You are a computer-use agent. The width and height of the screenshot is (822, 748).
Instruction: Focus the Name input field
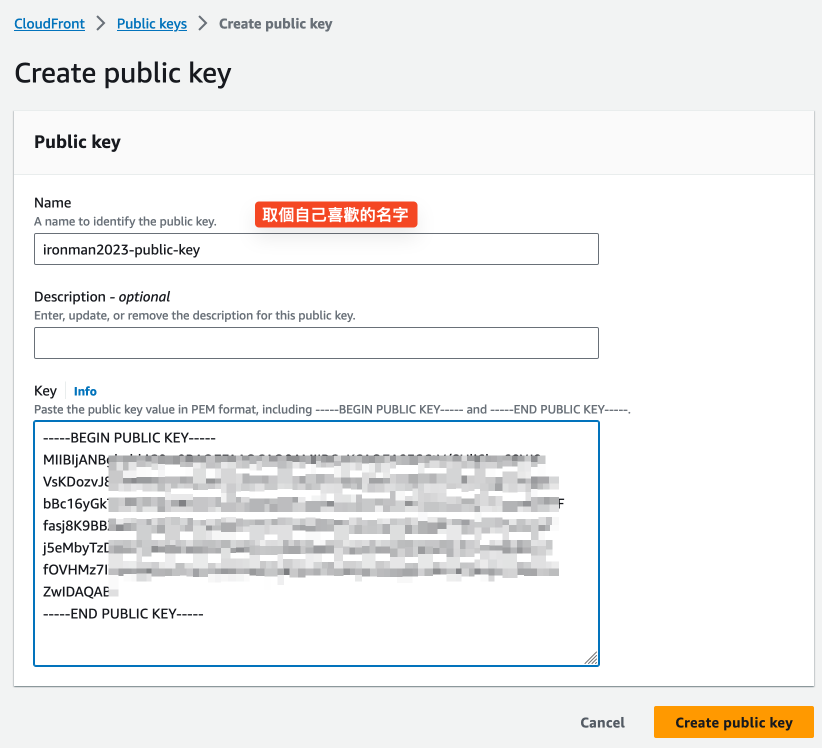(316, 249)
